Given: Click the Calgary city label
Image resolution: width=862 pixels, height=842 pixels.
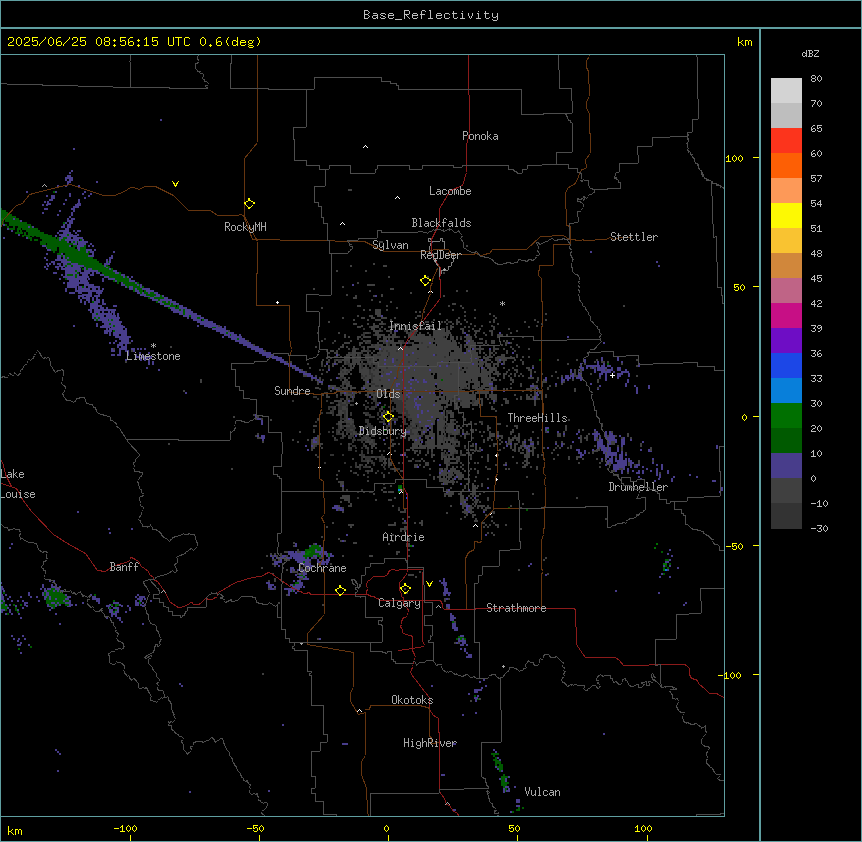Looking at the screenshot, I should (x=399, y=603).
